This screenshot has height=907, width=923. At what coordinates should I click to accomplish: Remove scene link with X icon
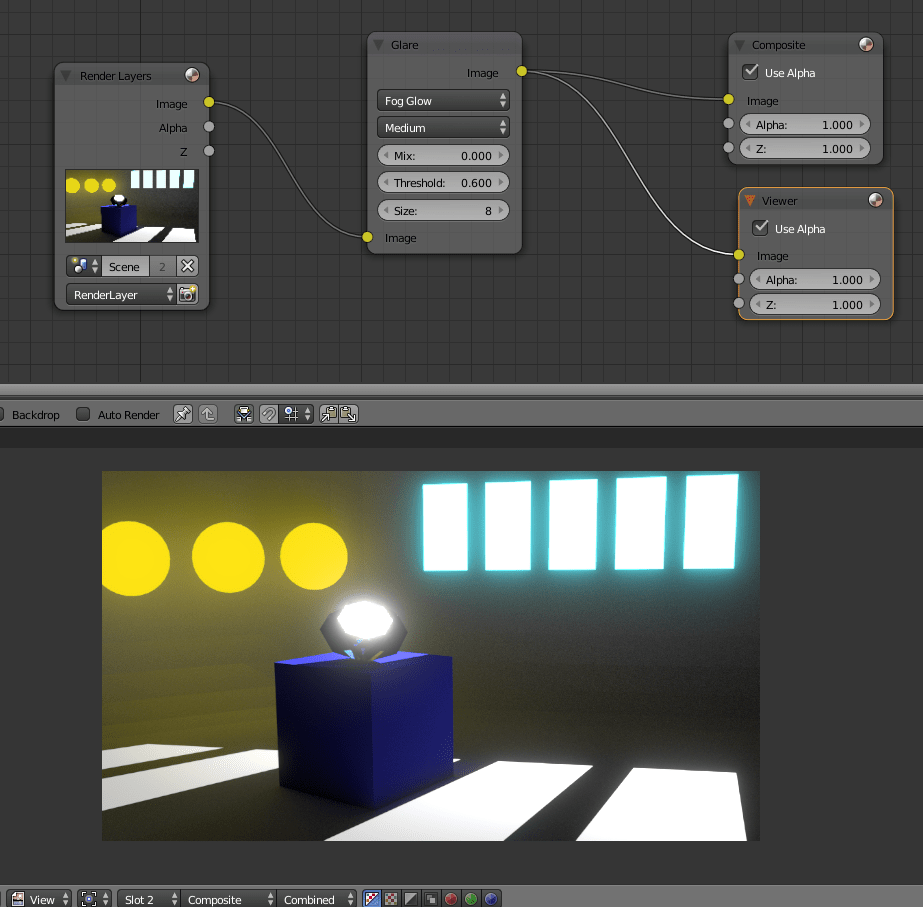coord(188,266)
